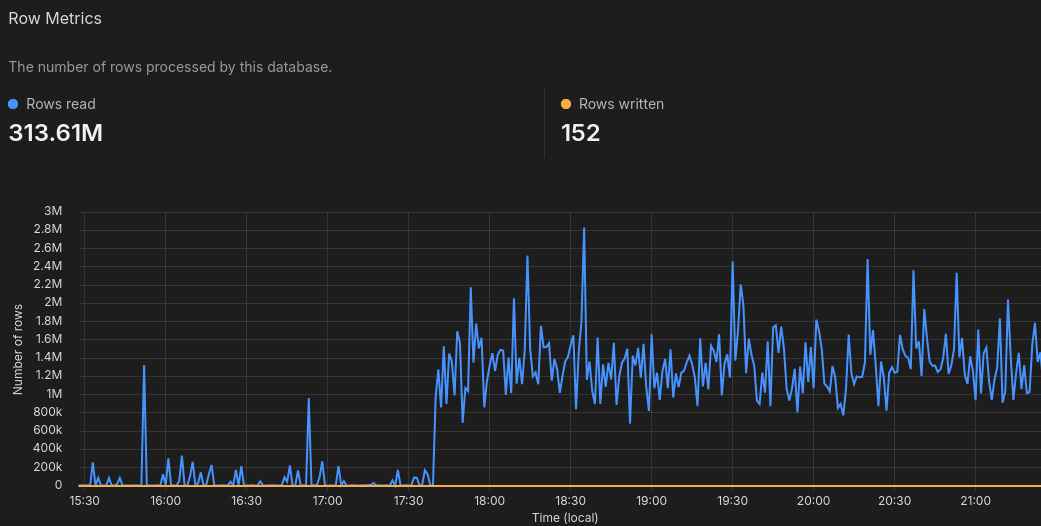Click the 17:00 time axis label
1041x526 pixels.
pos(327,501)
